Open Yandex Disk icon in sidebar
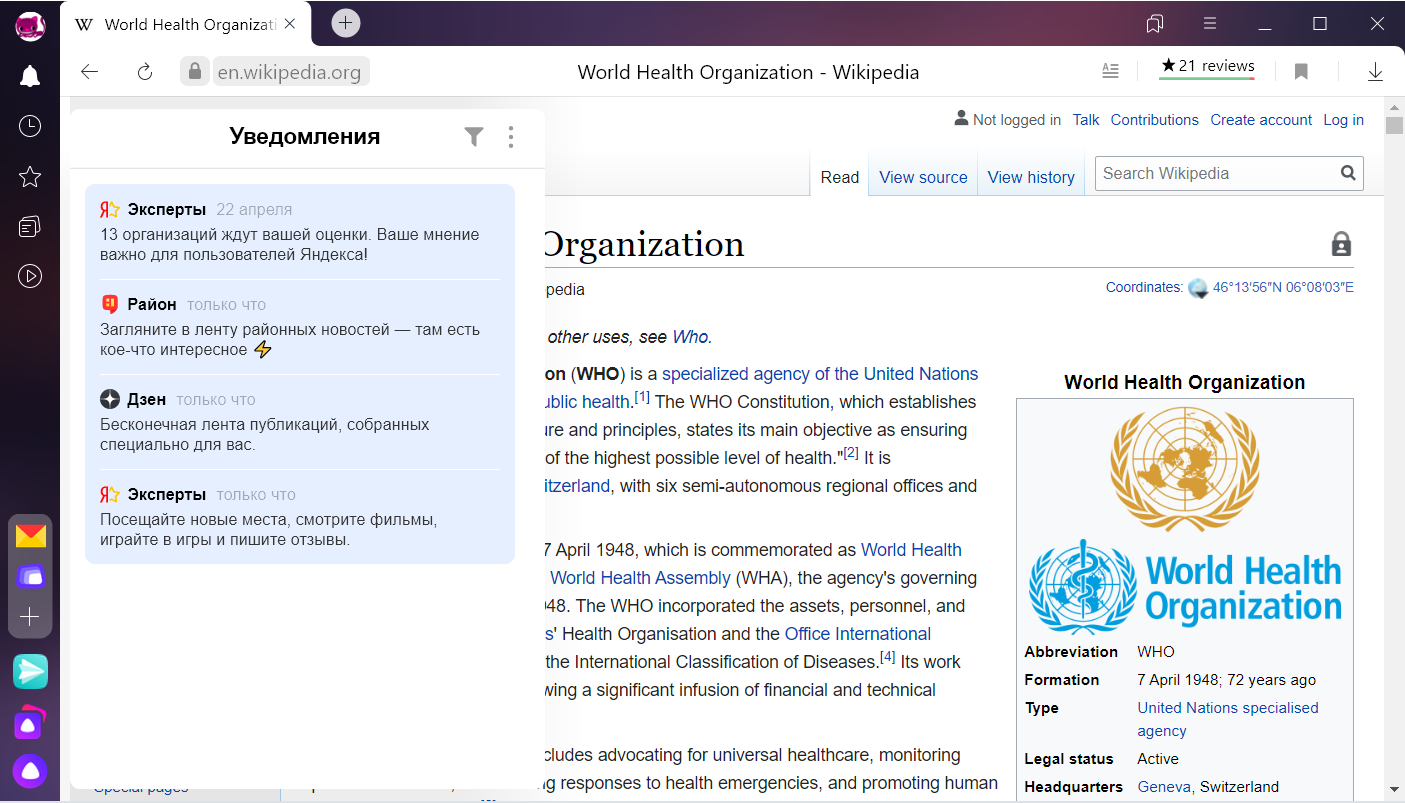The height and width of the screenshot is (803, 1405). 30,577
